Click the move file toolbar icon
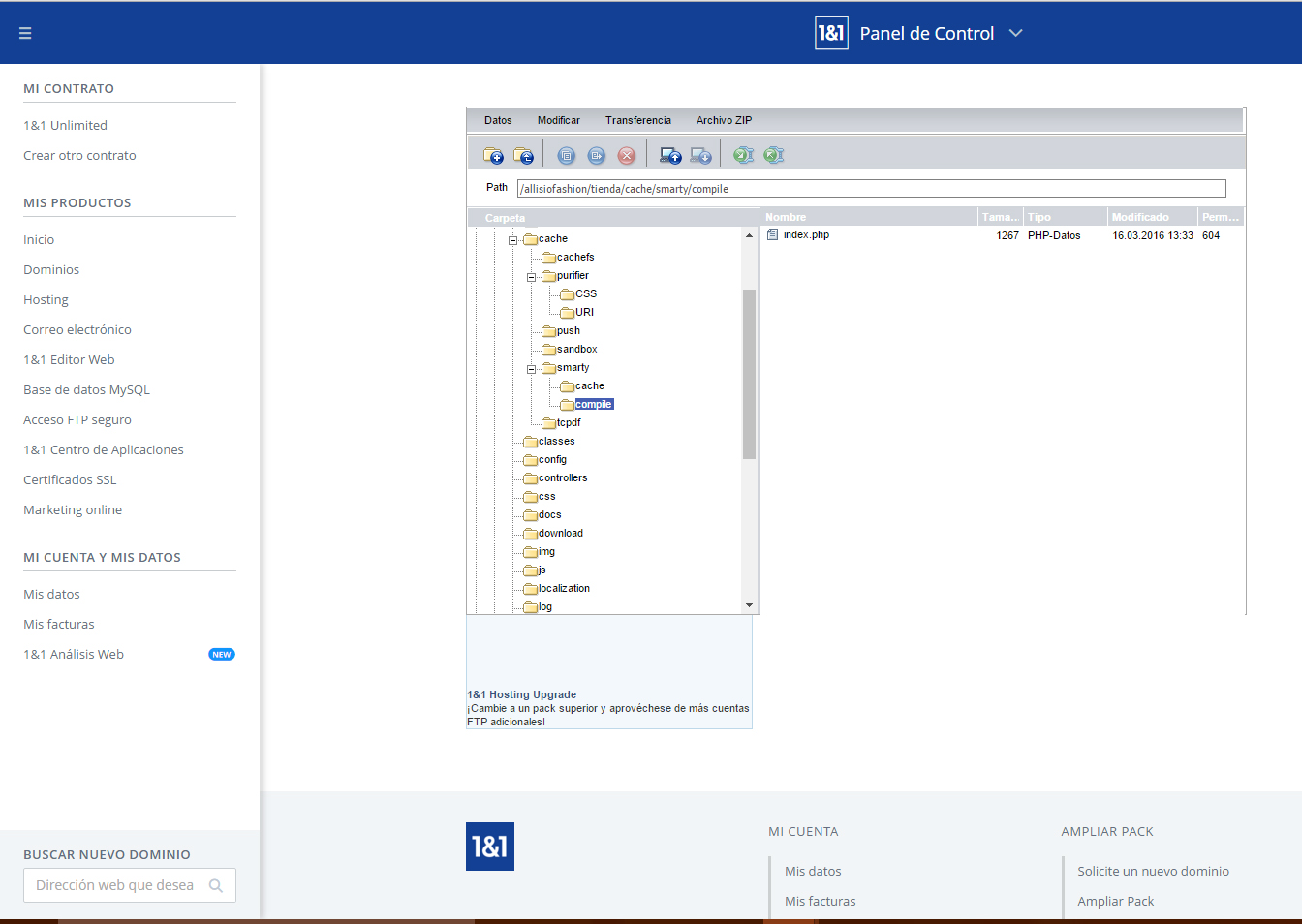This screenshot has width=1302, height=924. 597,155
